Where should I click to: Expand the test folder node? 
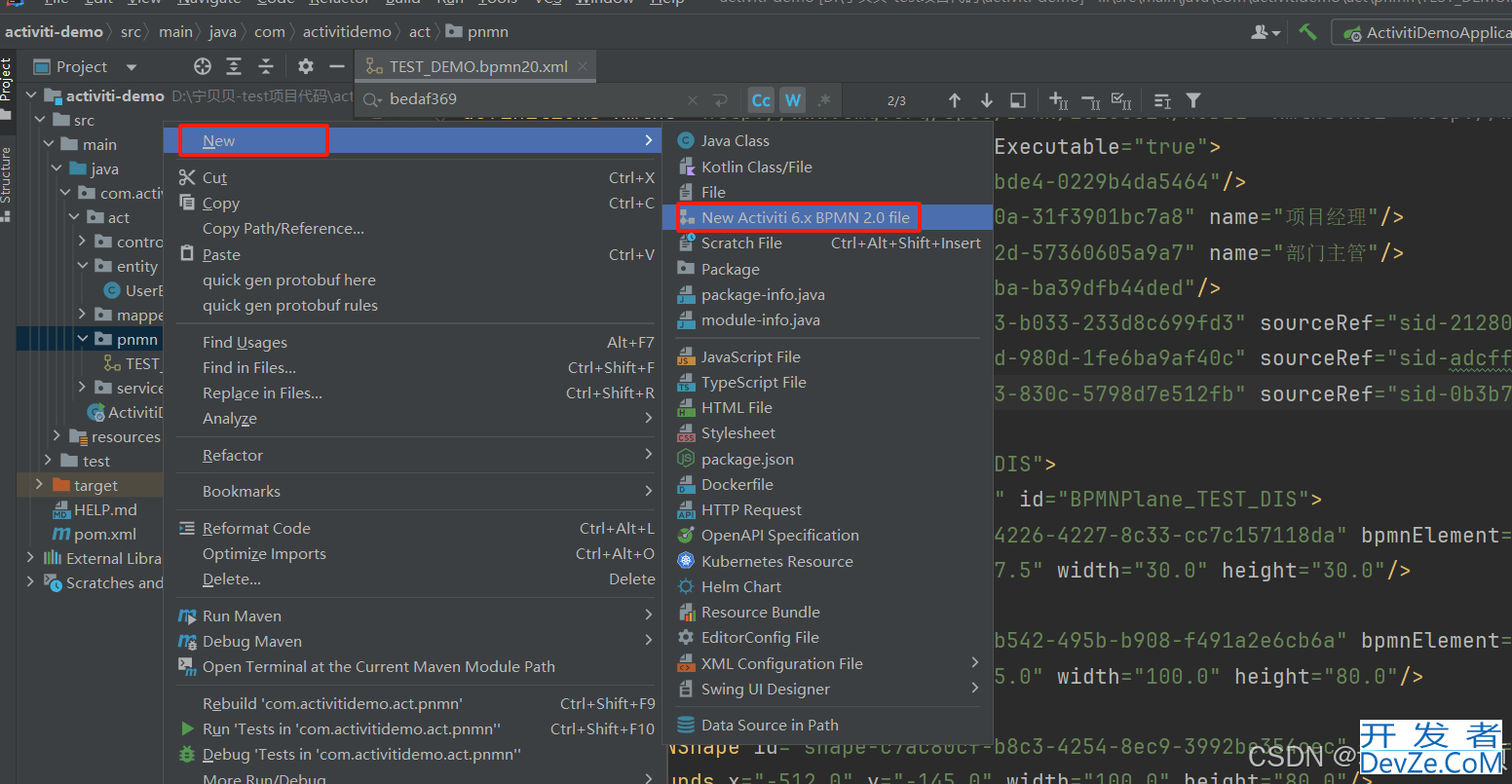[x=49, y=461]
